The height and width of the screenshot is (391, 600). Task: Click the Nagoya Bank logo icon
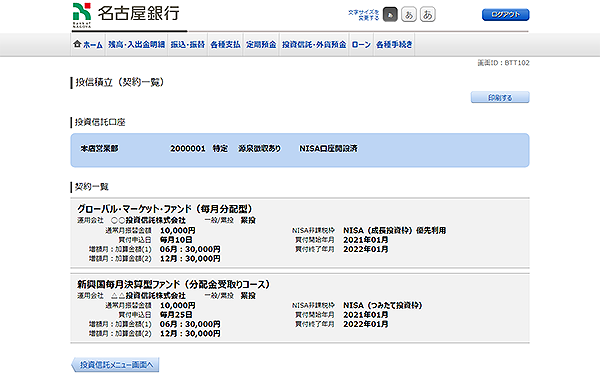pos(82,15)
